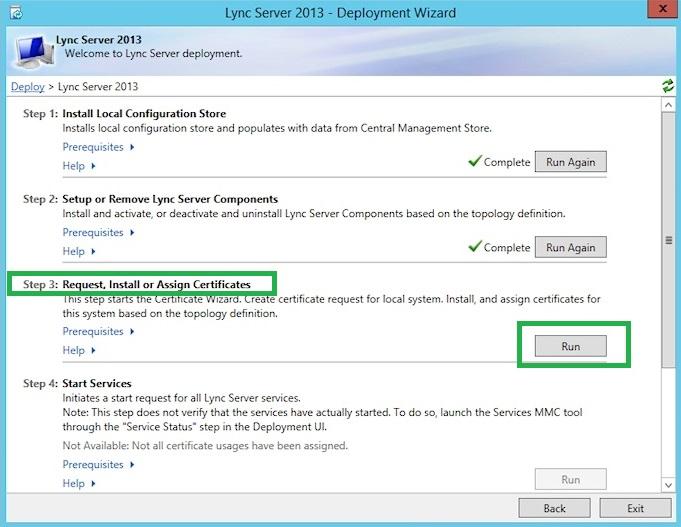Viewport: 681px width, 527px height.
Task: Click the Exit button
Action: tap(635, 508)
